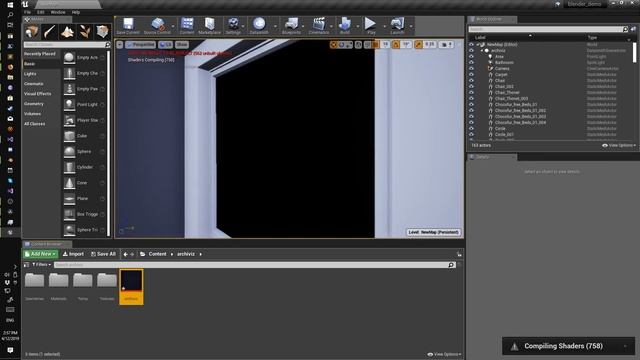This screenshot has height=360, width=640.
Task: Open the File menu
Action: [x=27, y=12]
